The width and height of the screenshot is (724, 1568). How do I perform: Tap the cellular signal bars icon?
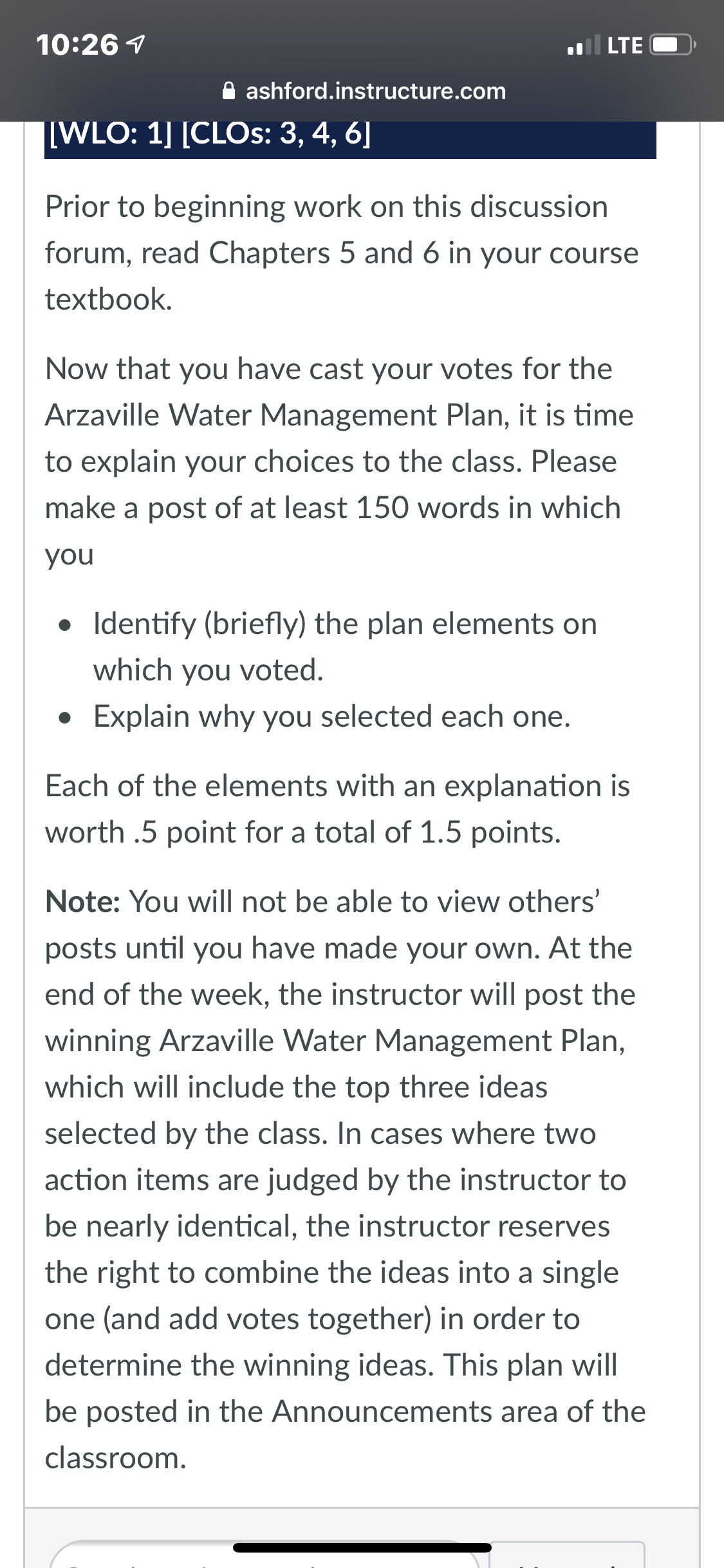[x=584, y=45]
